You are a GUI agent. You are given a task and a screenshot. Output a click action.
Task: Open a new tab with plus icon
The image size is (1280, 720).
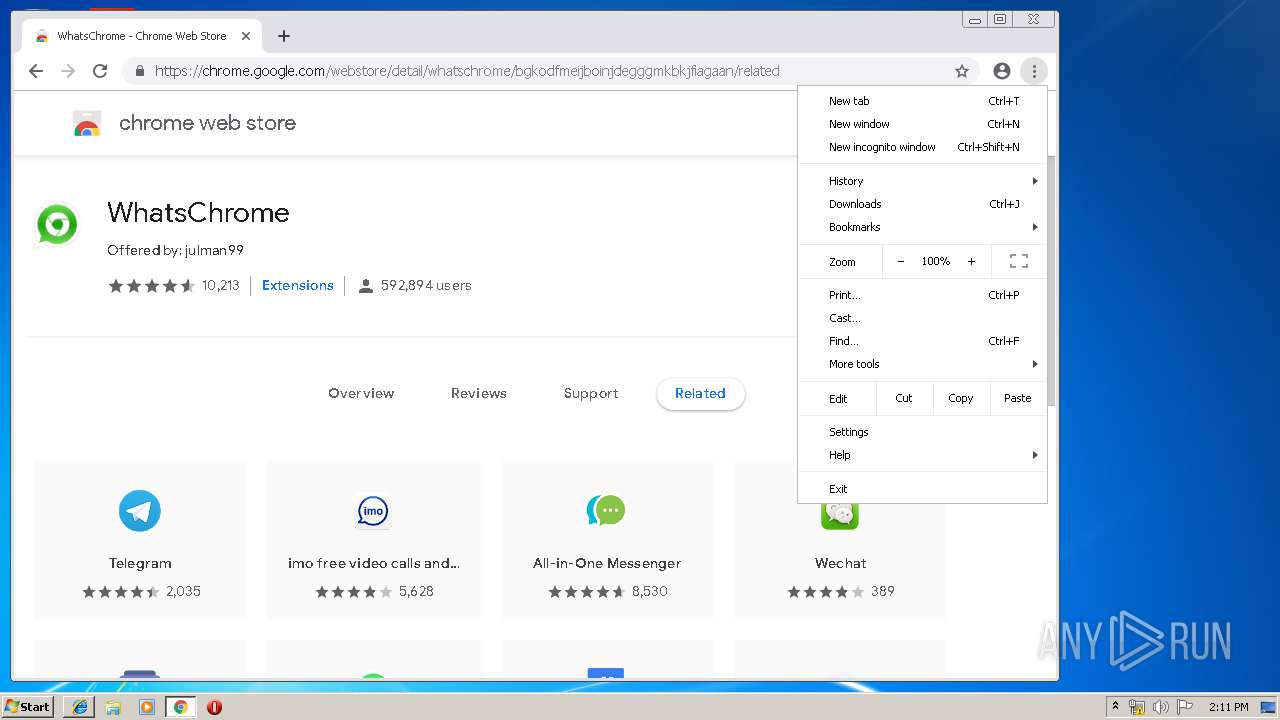[284, 36]
